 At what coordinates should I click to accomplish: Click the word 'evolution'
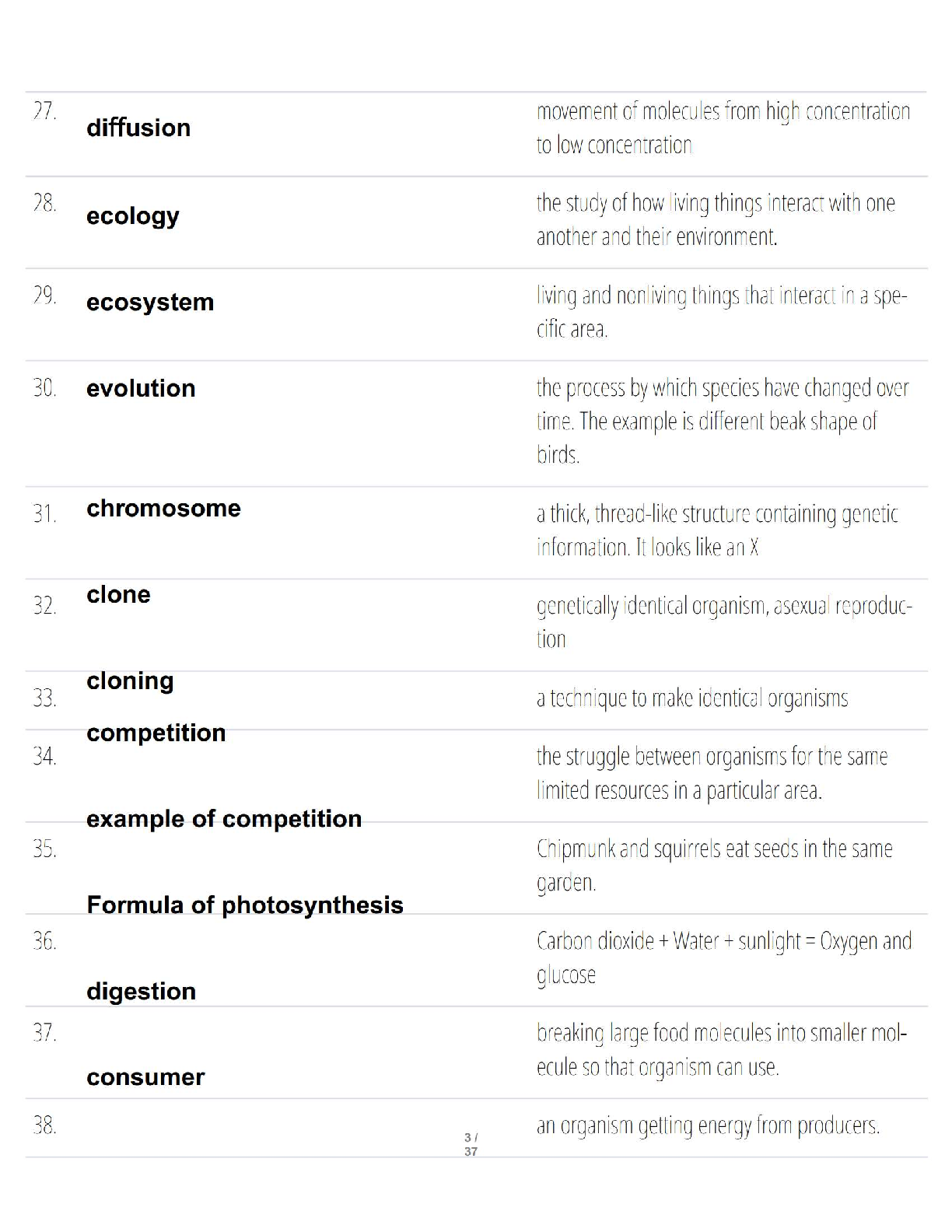(141, 388)
